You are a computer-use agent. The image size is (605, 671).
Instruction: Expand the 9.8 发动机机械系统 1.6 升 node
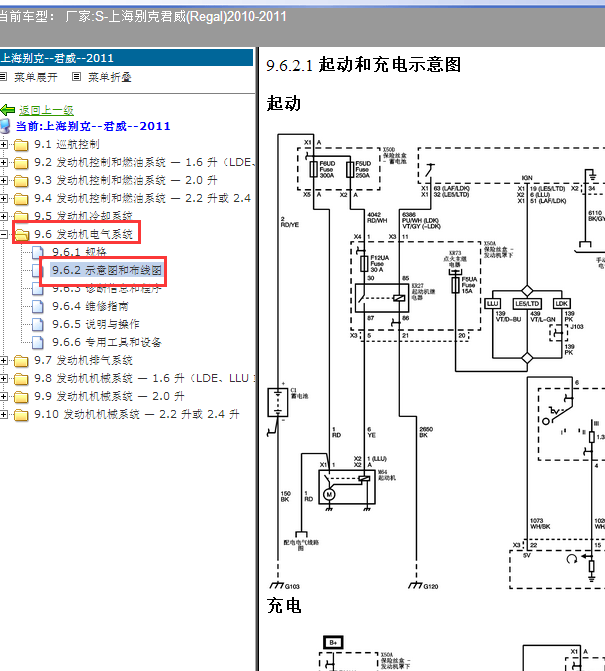pos(3,378)
